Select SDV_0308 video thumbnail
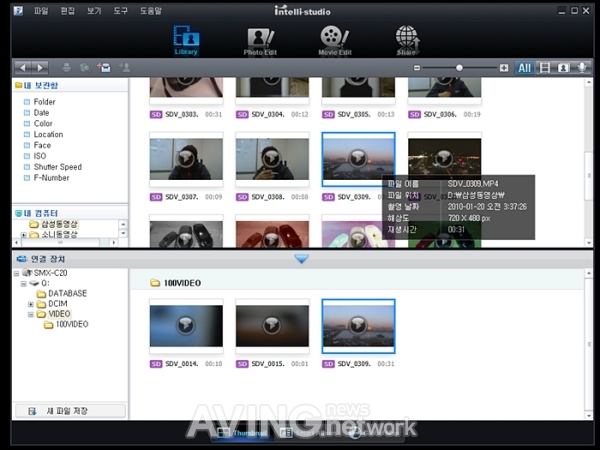This screenshot has width=600, height=450. point(272,160)
